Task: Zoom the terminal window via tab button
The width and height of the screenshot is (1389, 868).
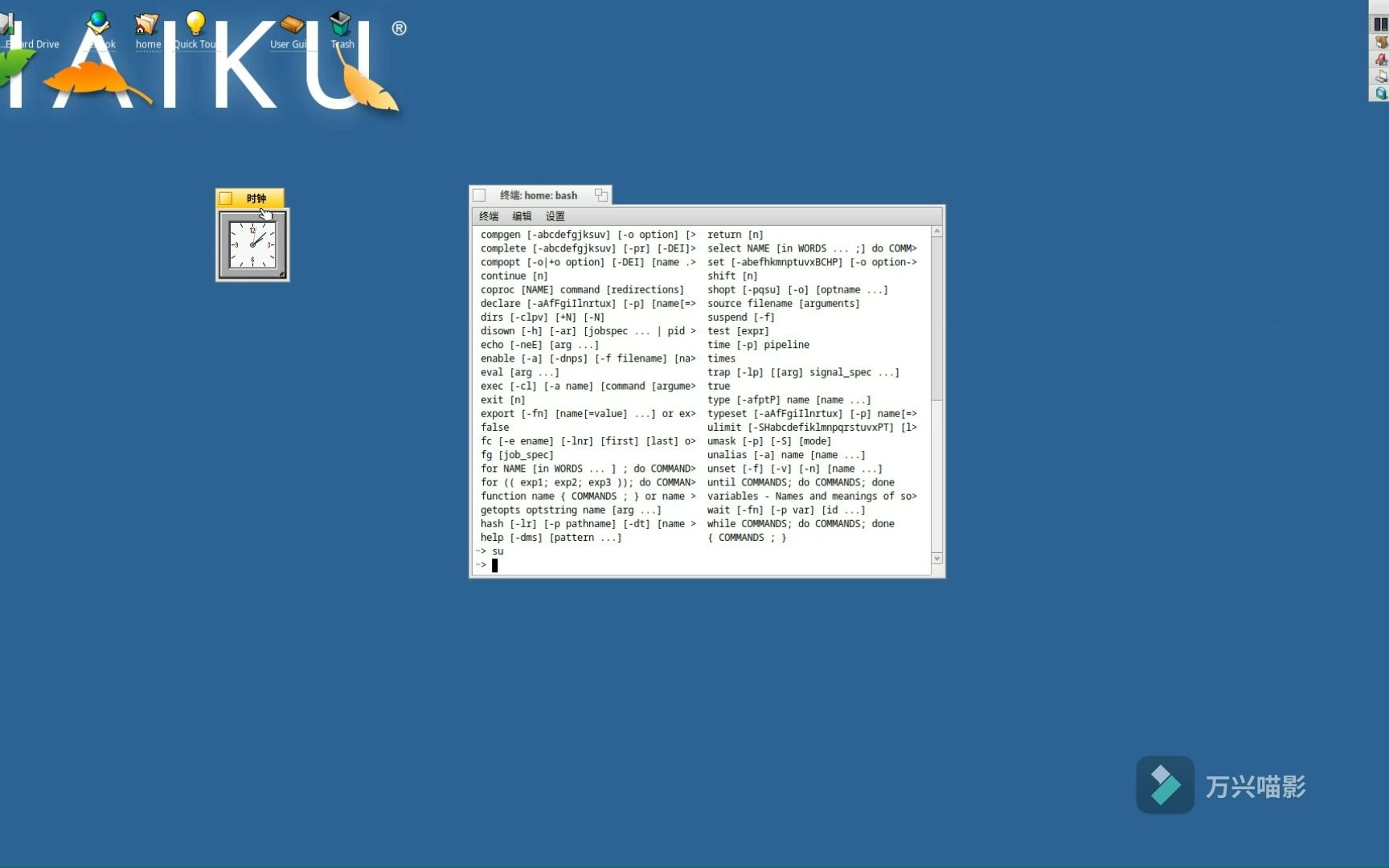Action: [x=600, y=194]
